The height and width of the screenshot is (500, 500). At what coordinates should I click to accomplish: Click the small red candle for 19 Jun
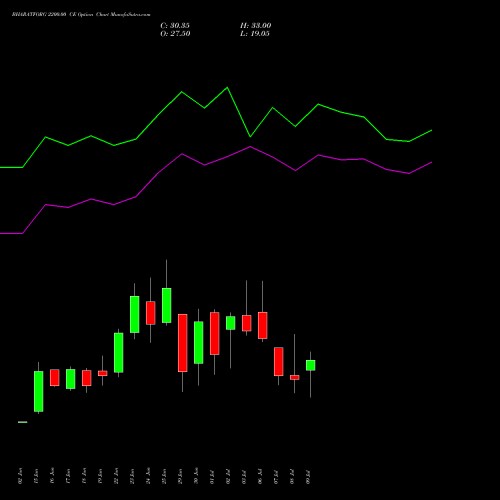(x=103, y=373)
